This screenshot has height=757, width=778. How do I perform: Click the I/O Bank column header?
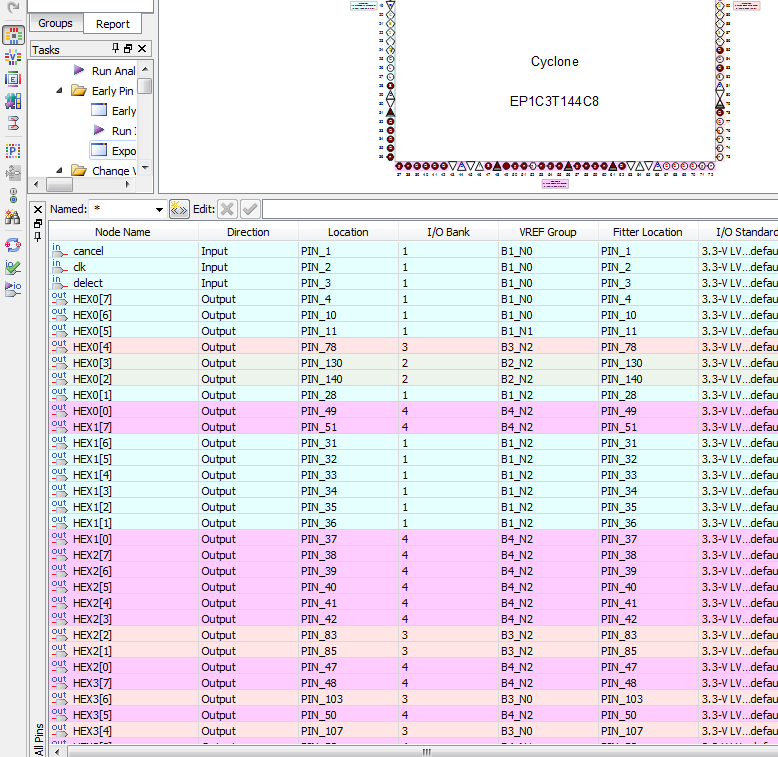tap(448, 232)
